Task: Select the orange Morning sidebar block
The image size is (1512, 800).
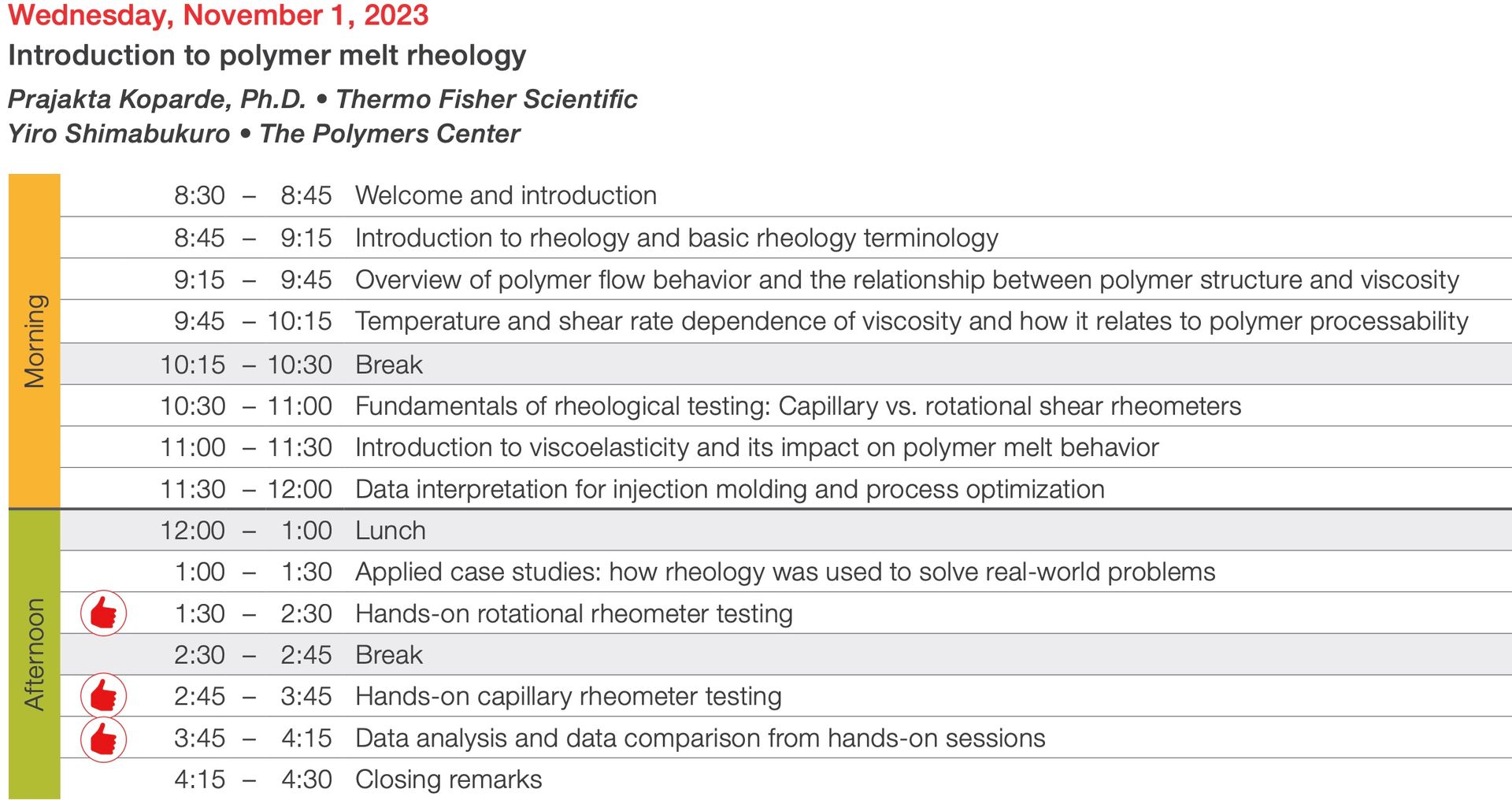Action: (x=34, y=341)
